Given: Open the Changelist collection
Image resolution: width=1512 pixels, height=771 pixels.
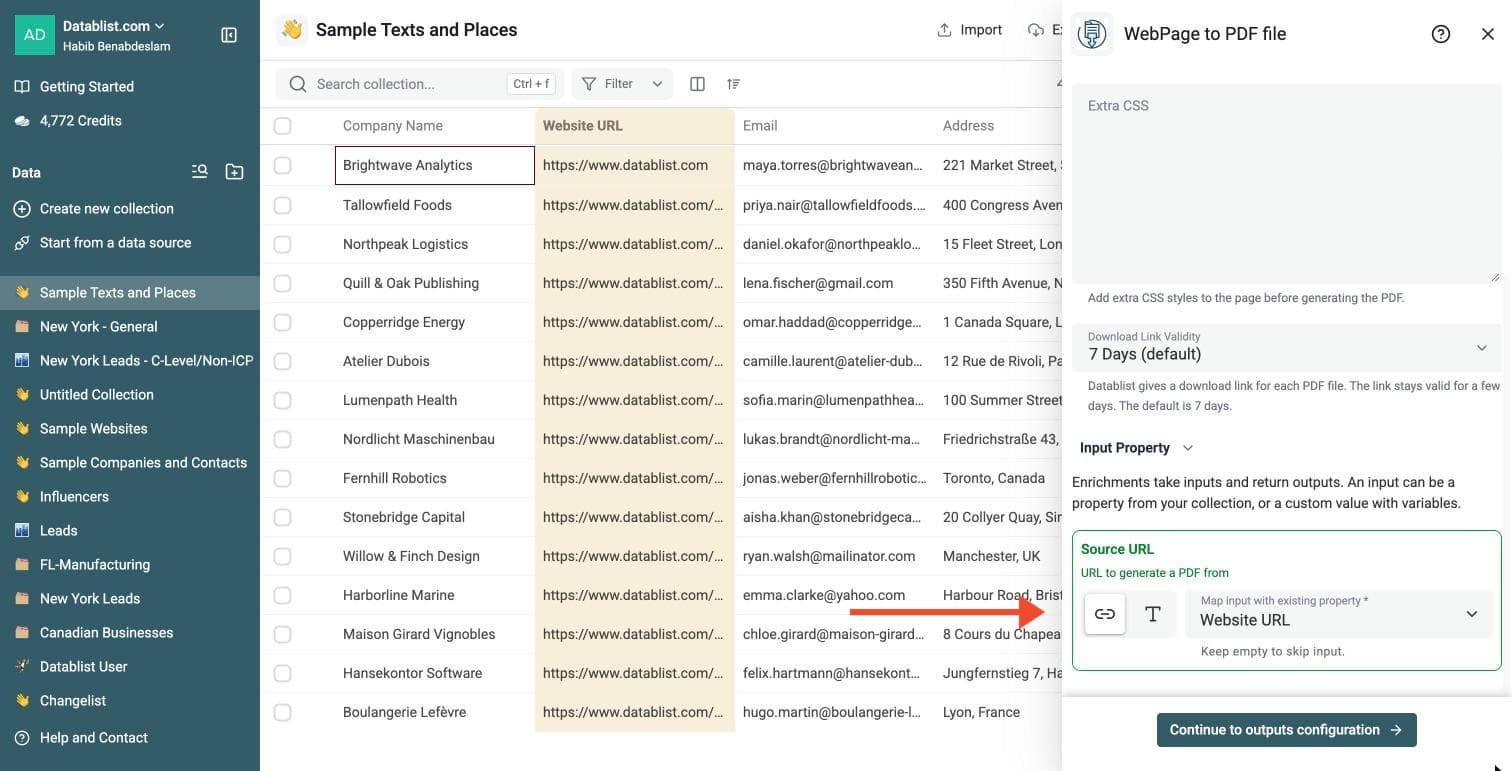Looking at the screenshot, I should (x=130, y=700).
